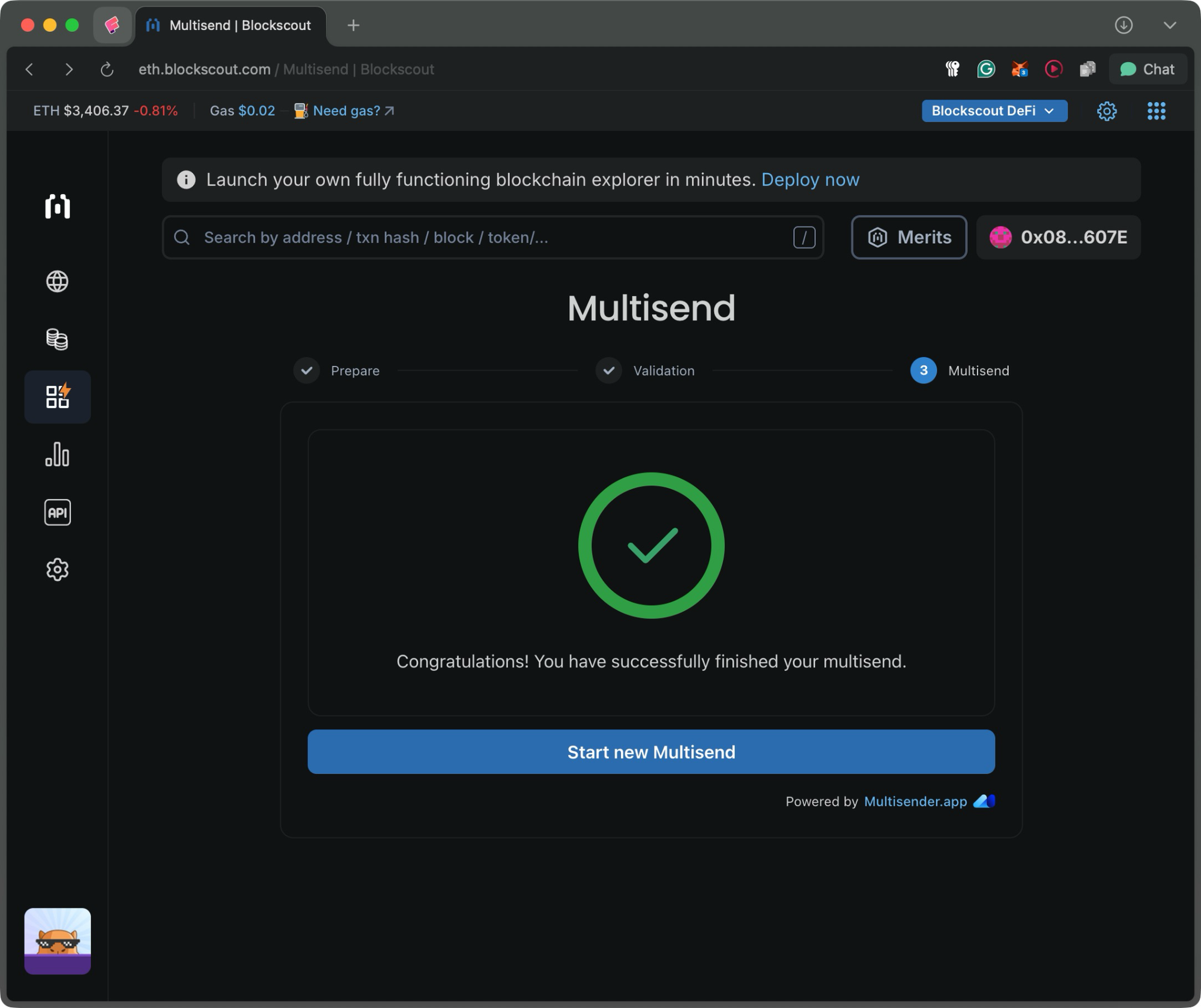Open the tokens icon in the sidebar
Viewport: 1201px width, 1008px height.
tap(57, 339)
